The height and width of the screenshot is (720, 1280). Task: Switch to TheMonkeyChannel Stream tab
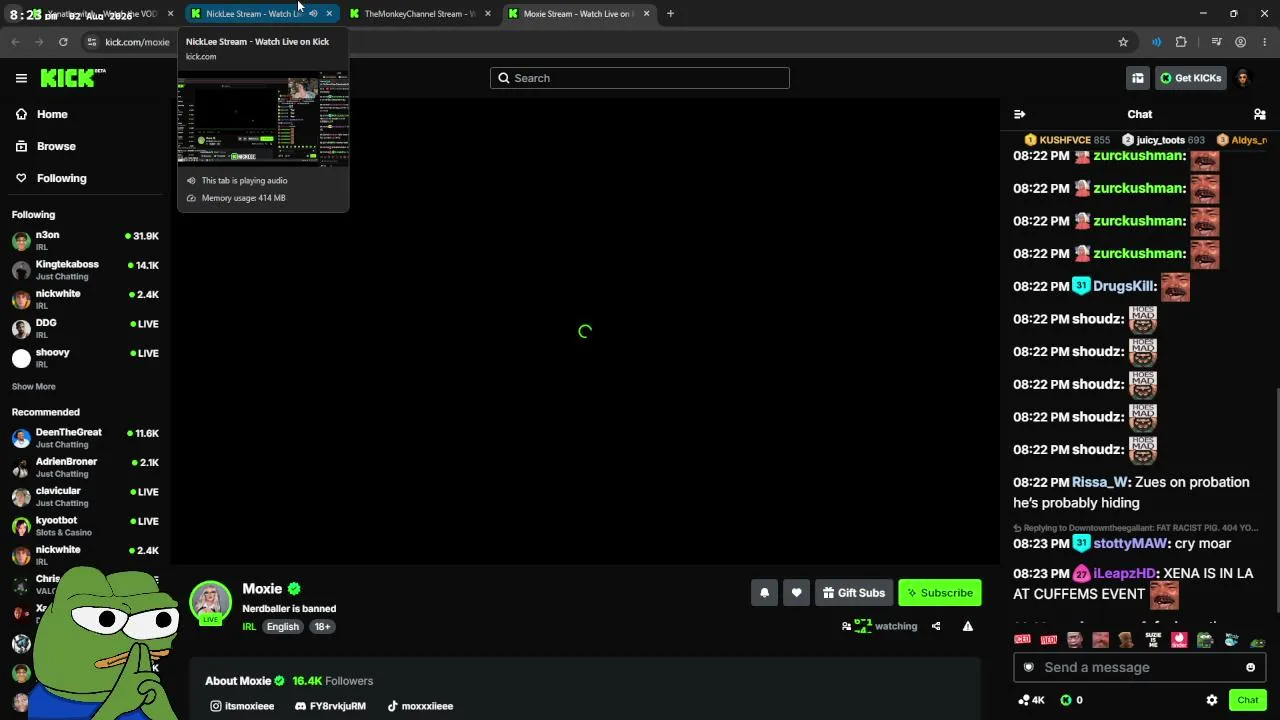click(x=418, y=14)
